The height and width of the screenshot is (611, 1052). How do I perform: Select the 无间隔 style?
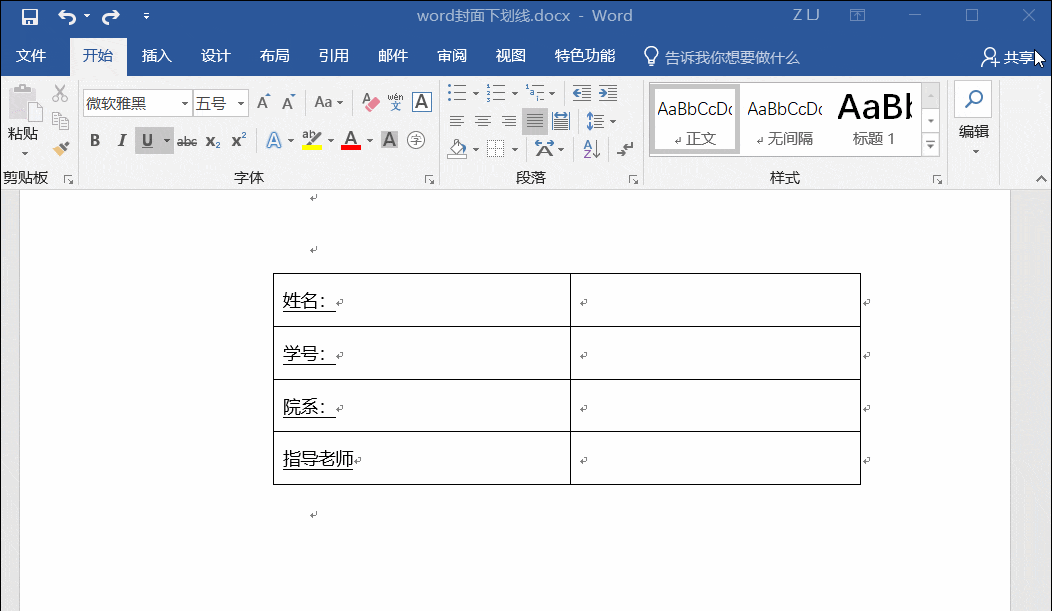pyautogui.click(x=784, y=121)
